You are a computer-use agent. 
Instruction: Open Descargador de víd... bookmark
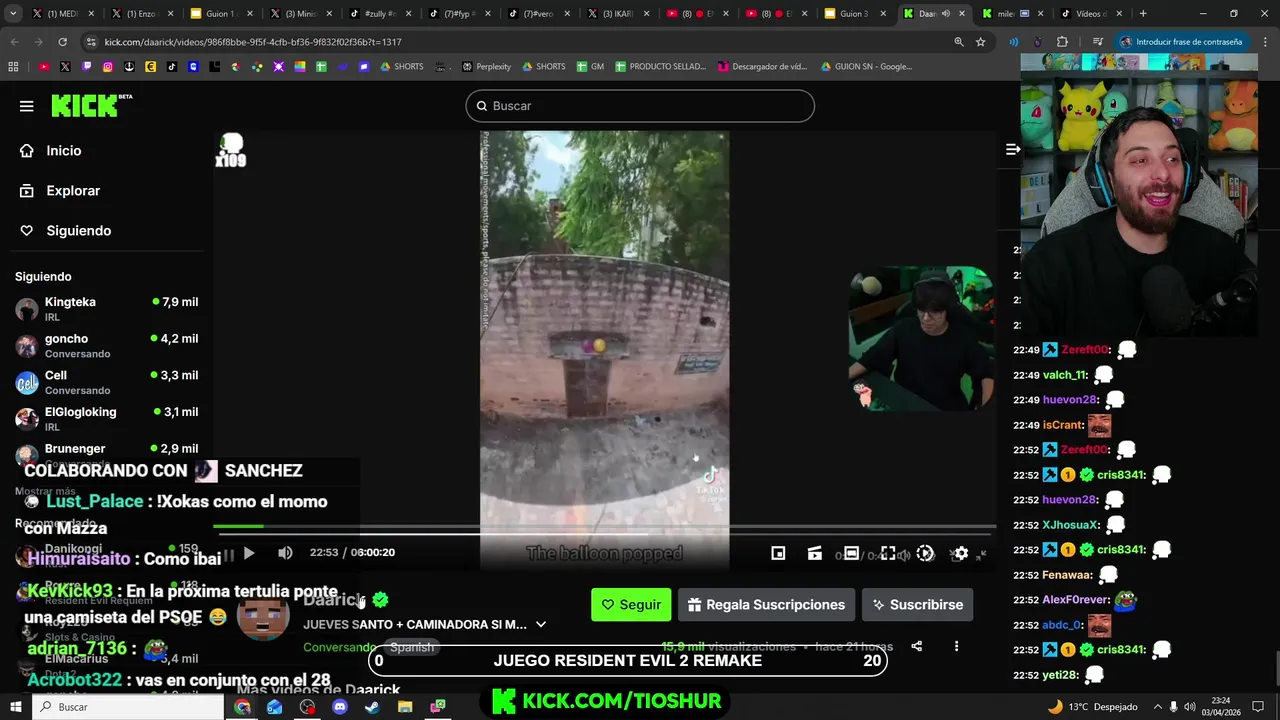pos(762,67)
